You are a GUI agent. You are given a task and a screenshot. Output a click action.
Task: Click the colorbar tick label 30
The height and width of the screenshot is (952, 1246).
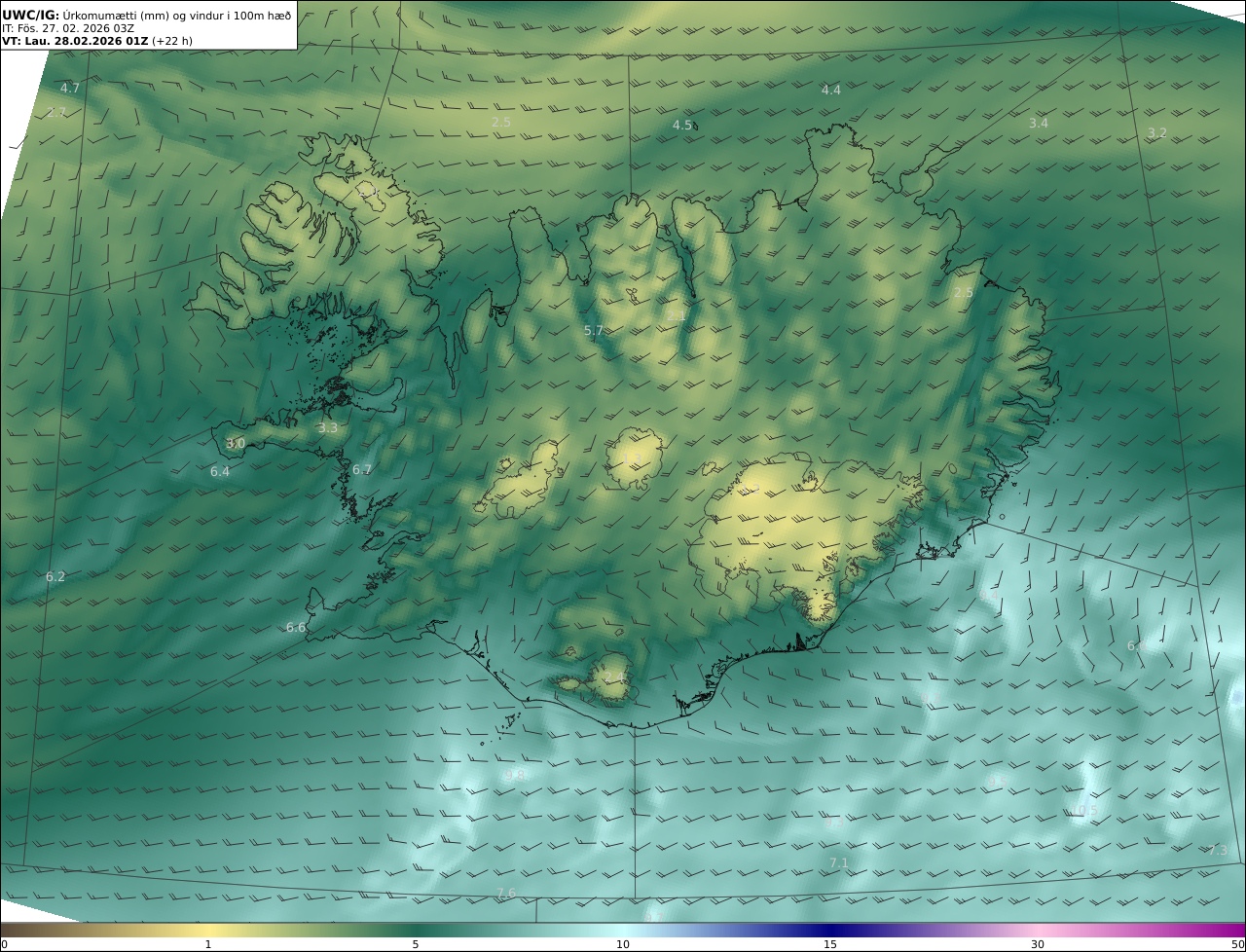click(x=1038, y=945)
